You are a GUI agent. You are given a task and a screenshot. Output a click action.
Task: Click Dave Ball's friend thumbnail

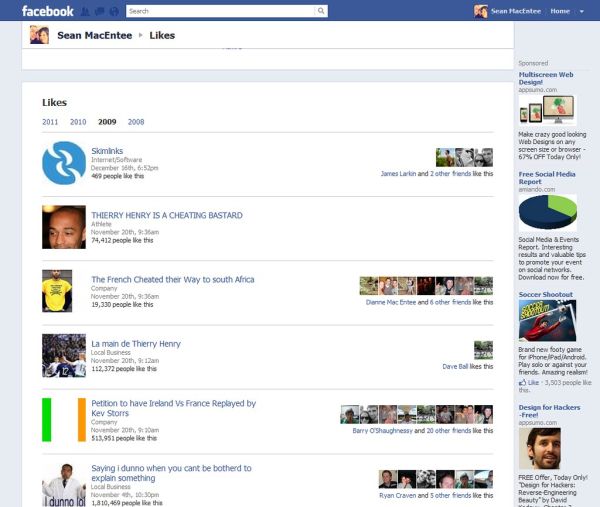(x=483, y=350)
